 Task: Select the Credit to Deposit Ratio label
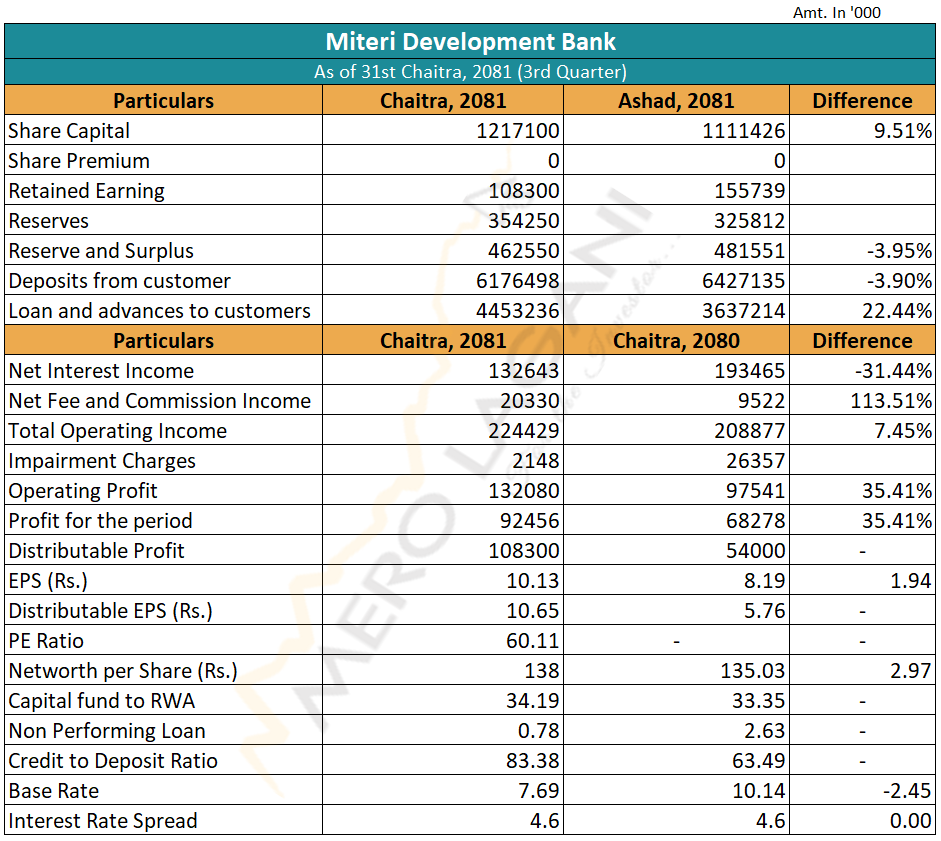[113, 761]
